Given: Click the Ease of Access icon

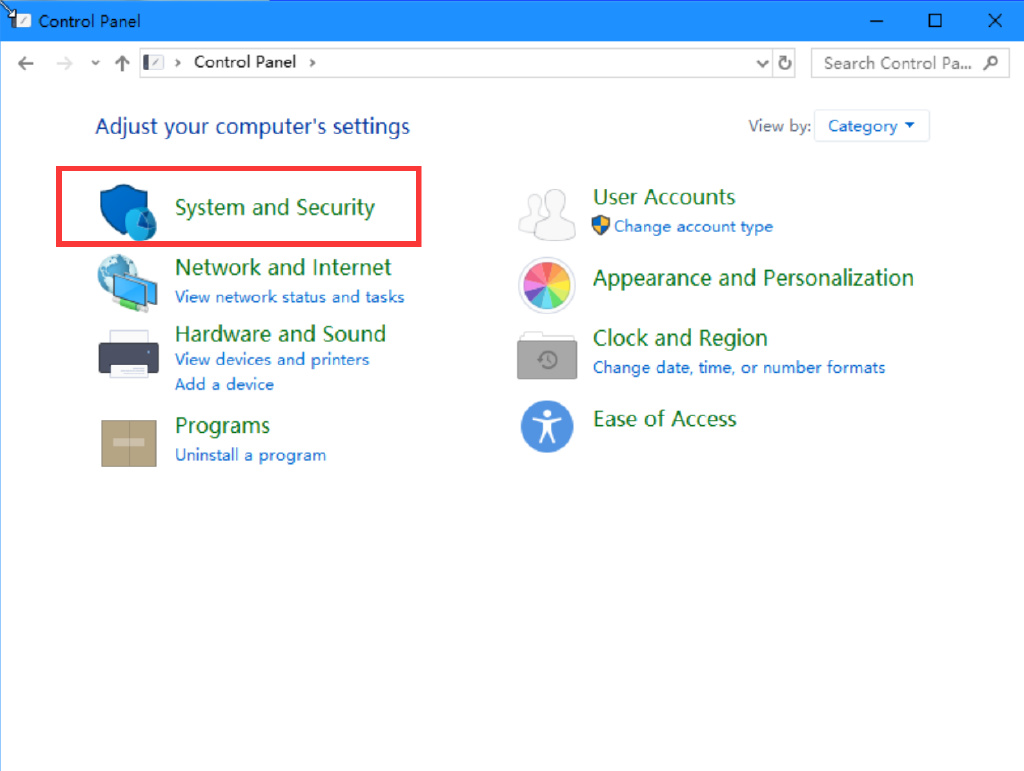Looking at the screenshot, I should 547,426.
